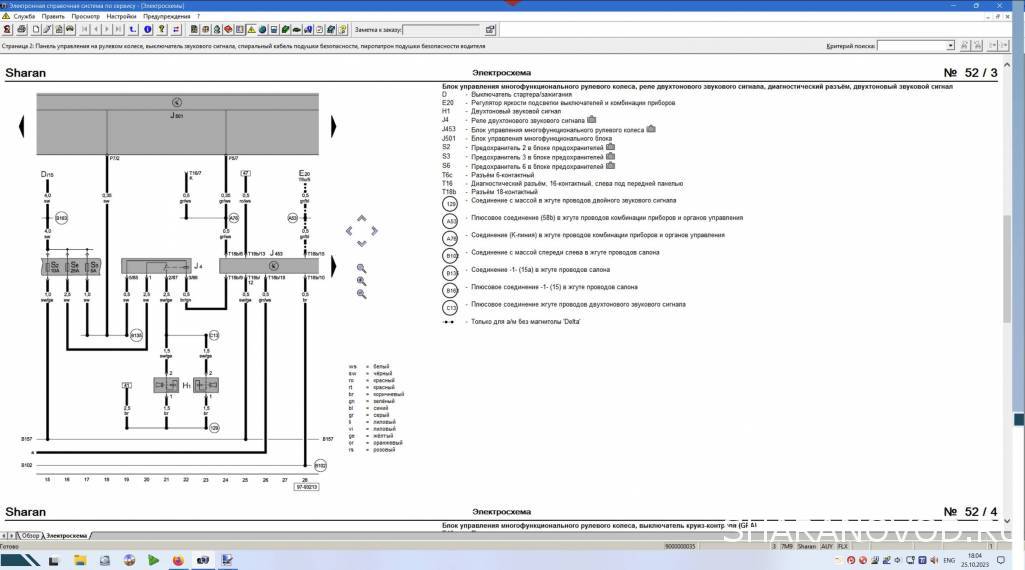Click the print icon in the toolbar

coord(20,30)
